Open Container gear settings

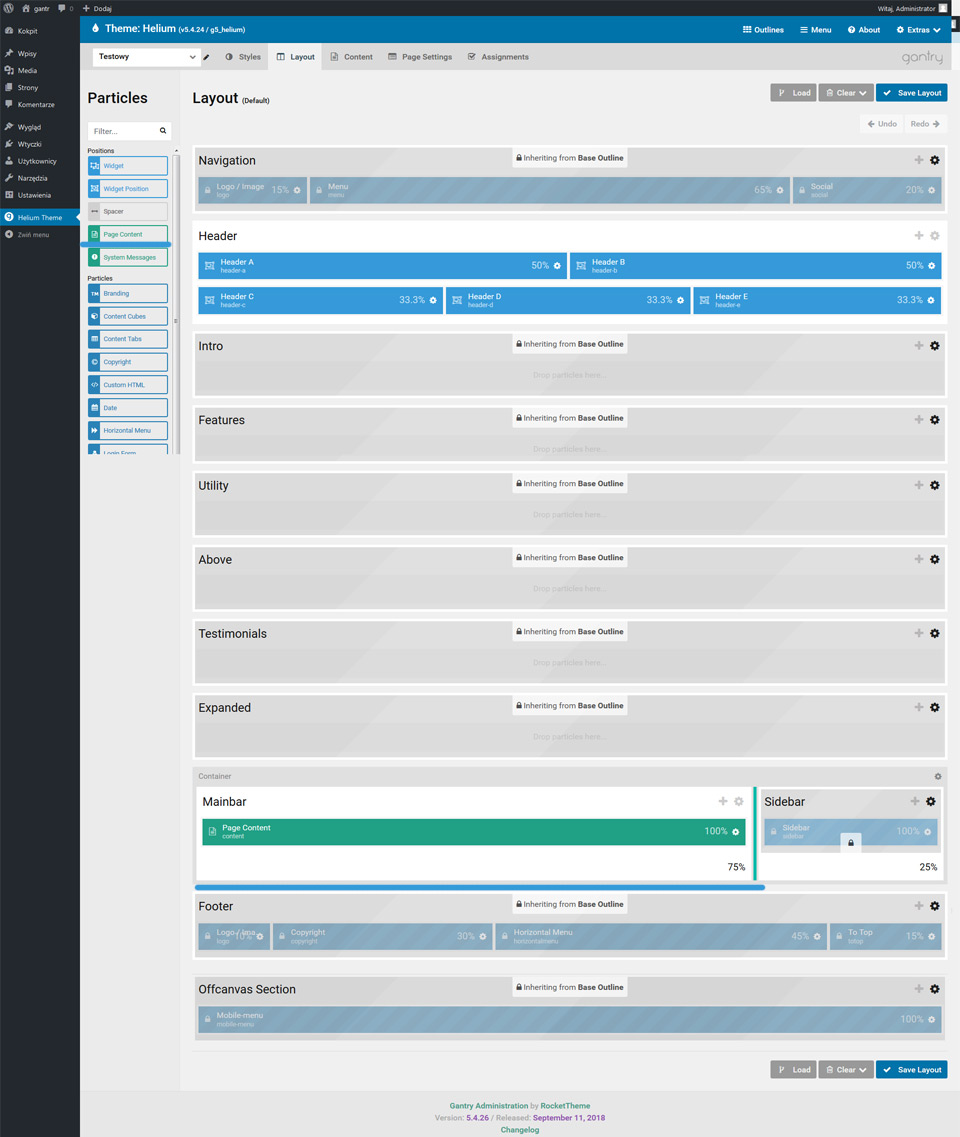tap(938, 777)
